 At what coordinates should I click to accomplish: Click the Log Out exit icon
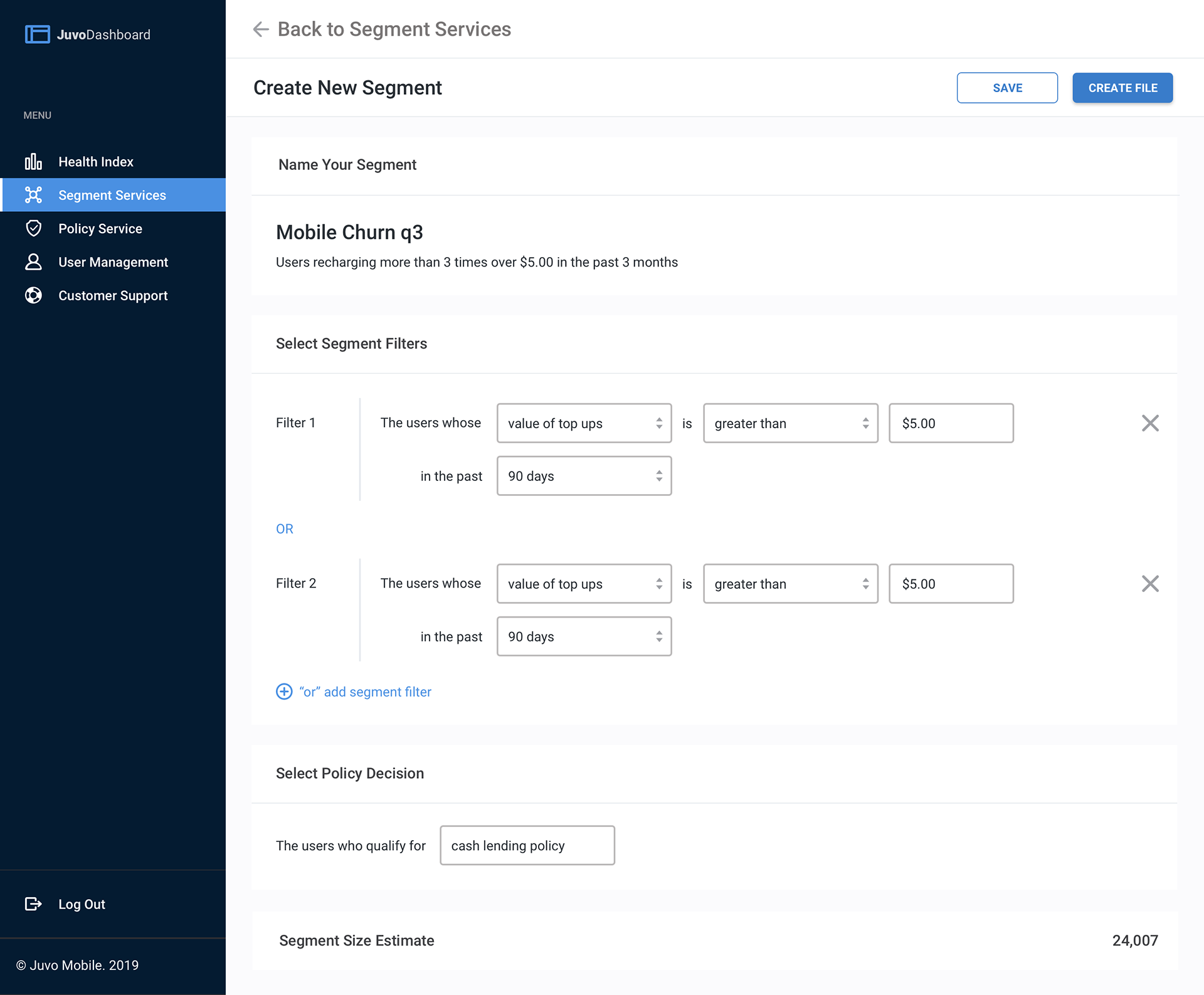(x=33, y=903)
